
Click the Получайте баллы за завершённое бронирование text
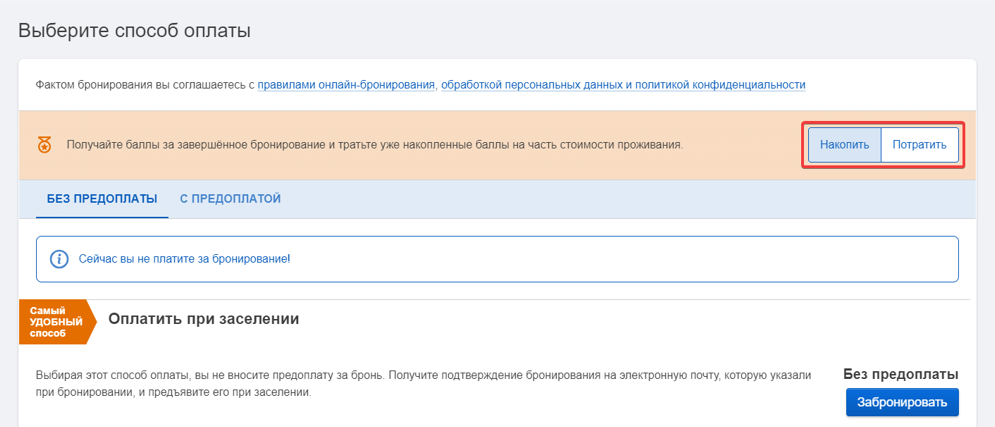coord(375,145)
